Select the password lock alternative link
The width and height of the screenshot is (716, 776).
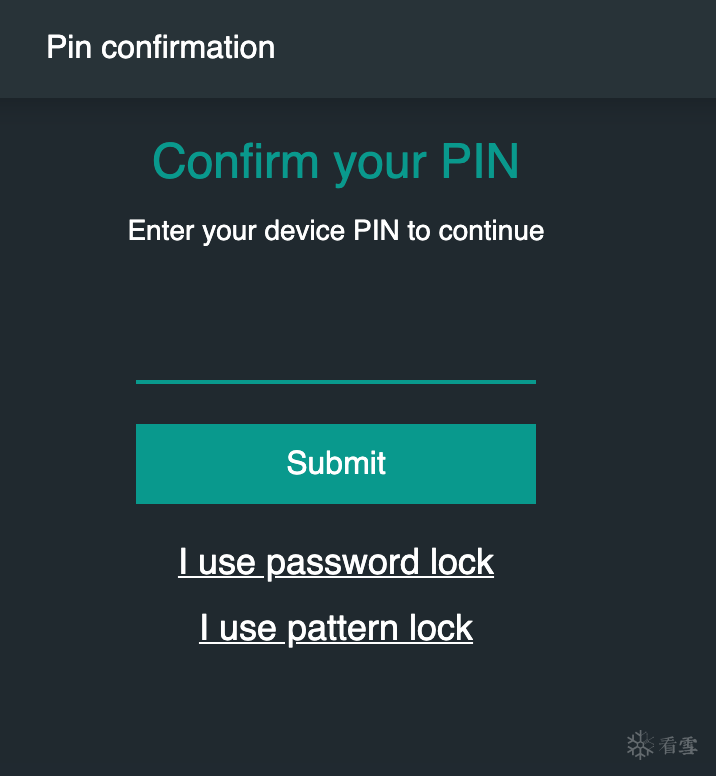336,562
